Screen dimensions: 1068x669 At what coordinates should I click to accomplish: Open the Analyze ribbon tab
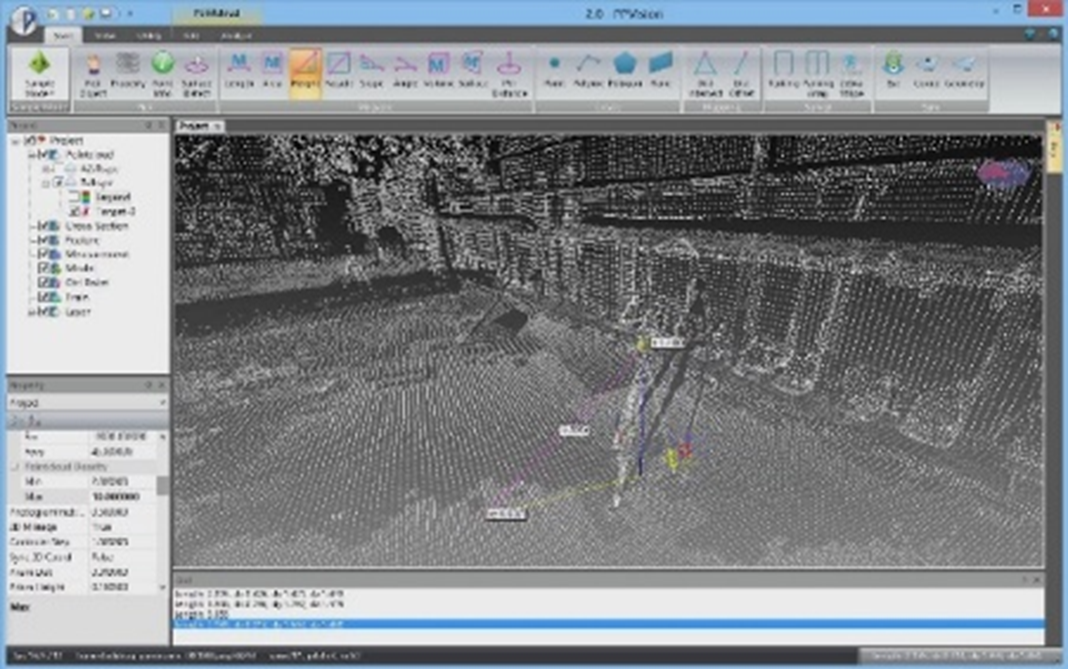tap(237, 33)
